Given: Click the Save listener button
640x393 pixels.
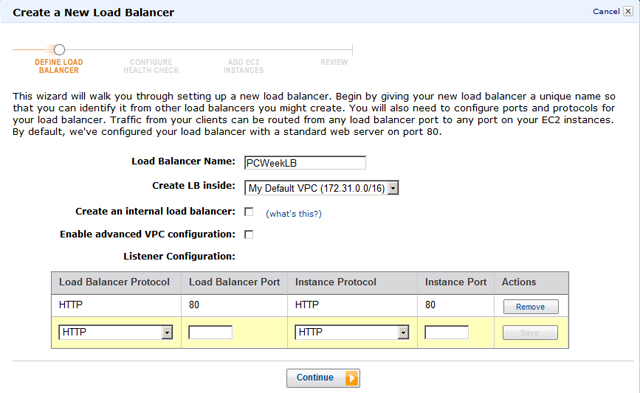Looking at the screenshot, I should pos(530,333).
